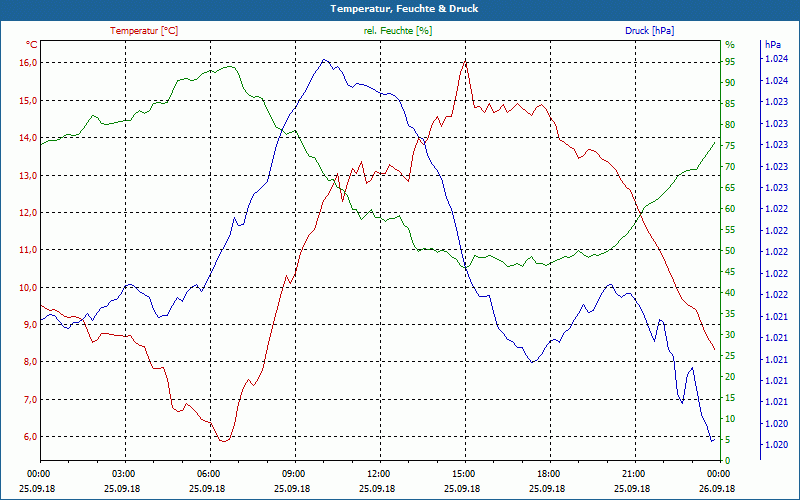The image size is (800, 500).
Task: Click the "06:00" time axis label
Action: 208,473
